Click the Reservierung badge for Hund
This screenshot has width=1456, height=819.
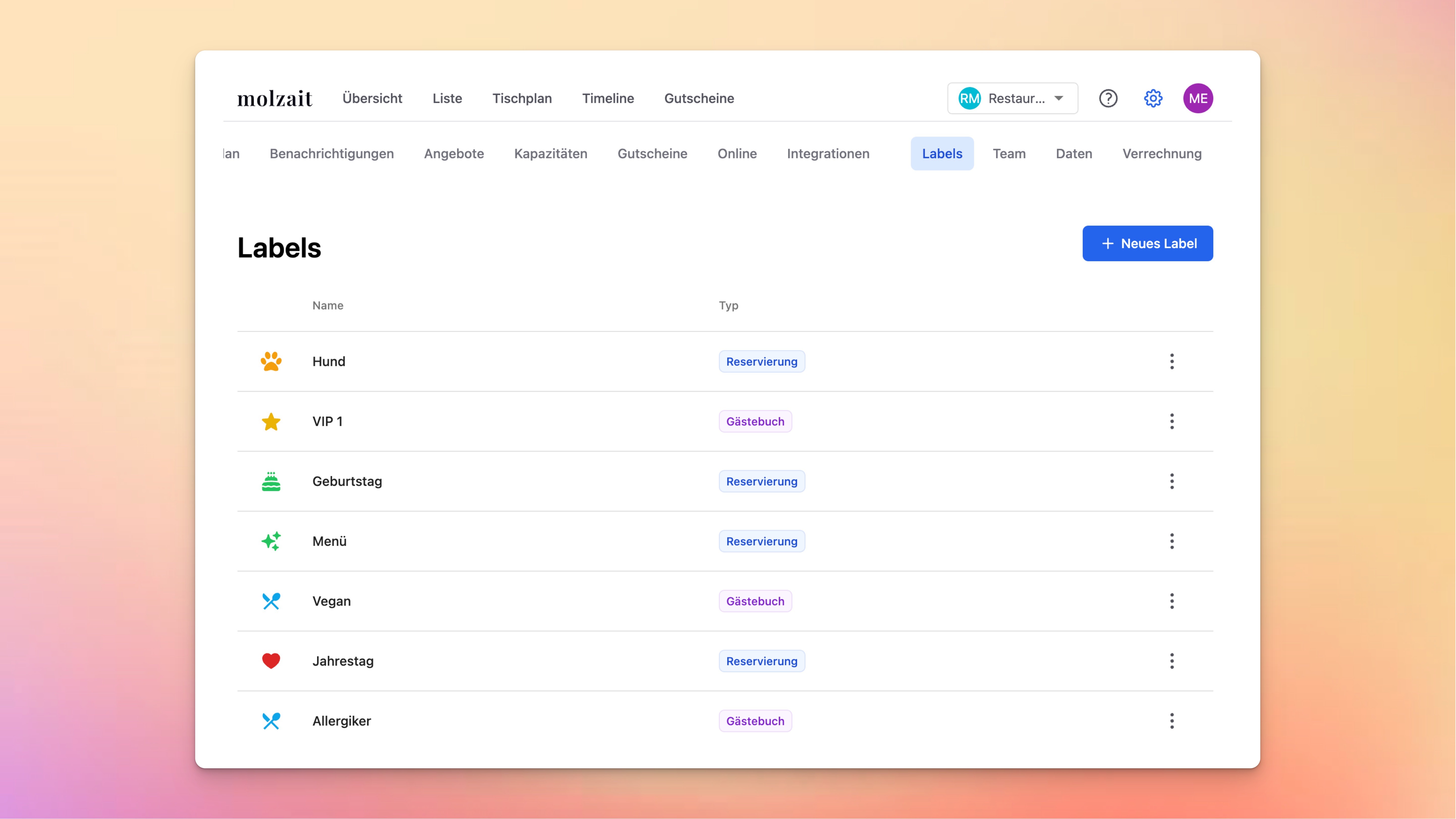click(x=761, y=362)
